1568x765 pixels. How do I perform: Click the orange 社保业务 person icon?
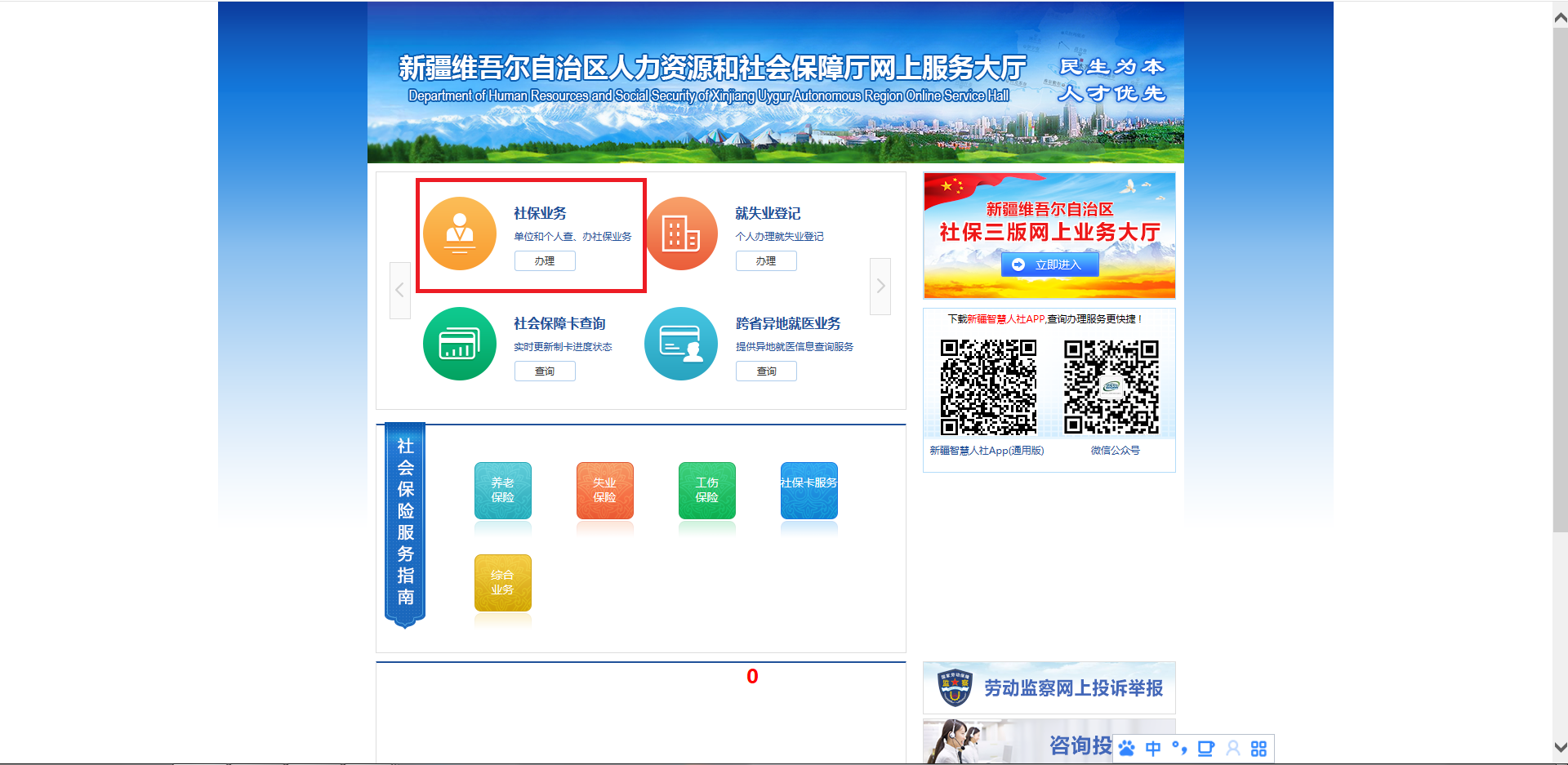click(460, 234)
